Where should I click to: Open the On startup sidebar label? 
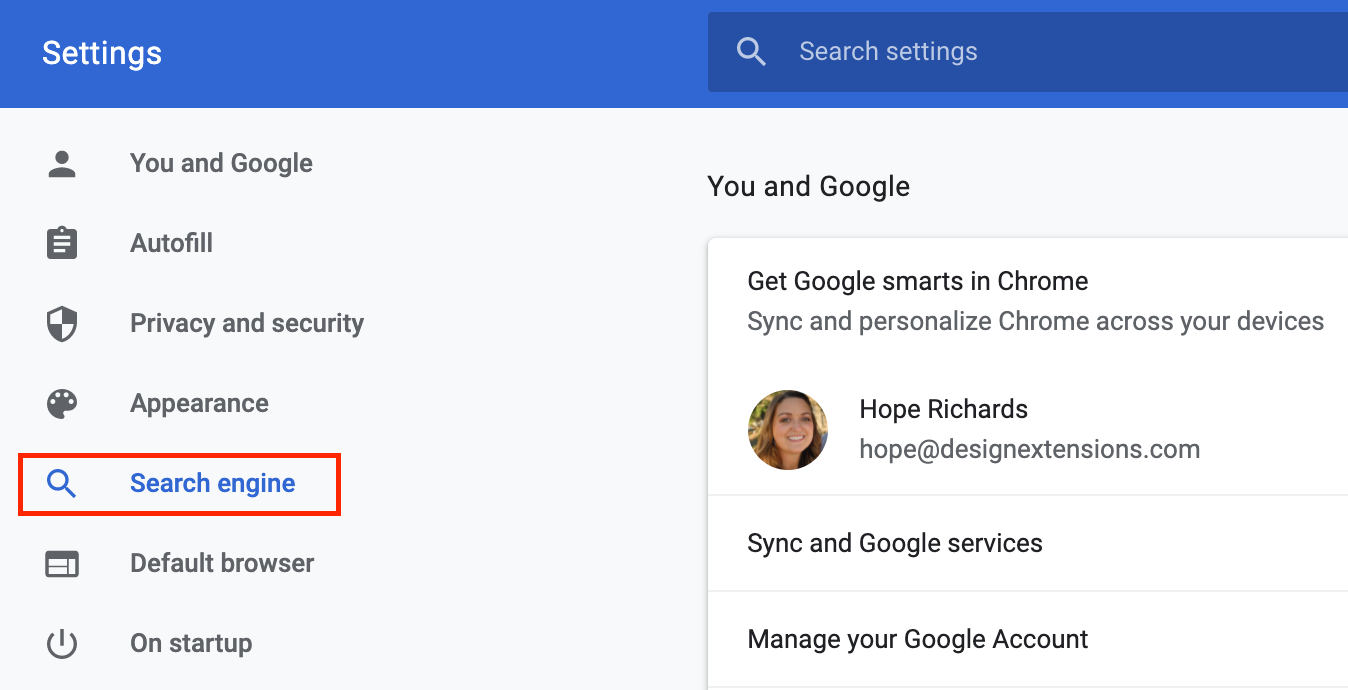coord(191,643)
